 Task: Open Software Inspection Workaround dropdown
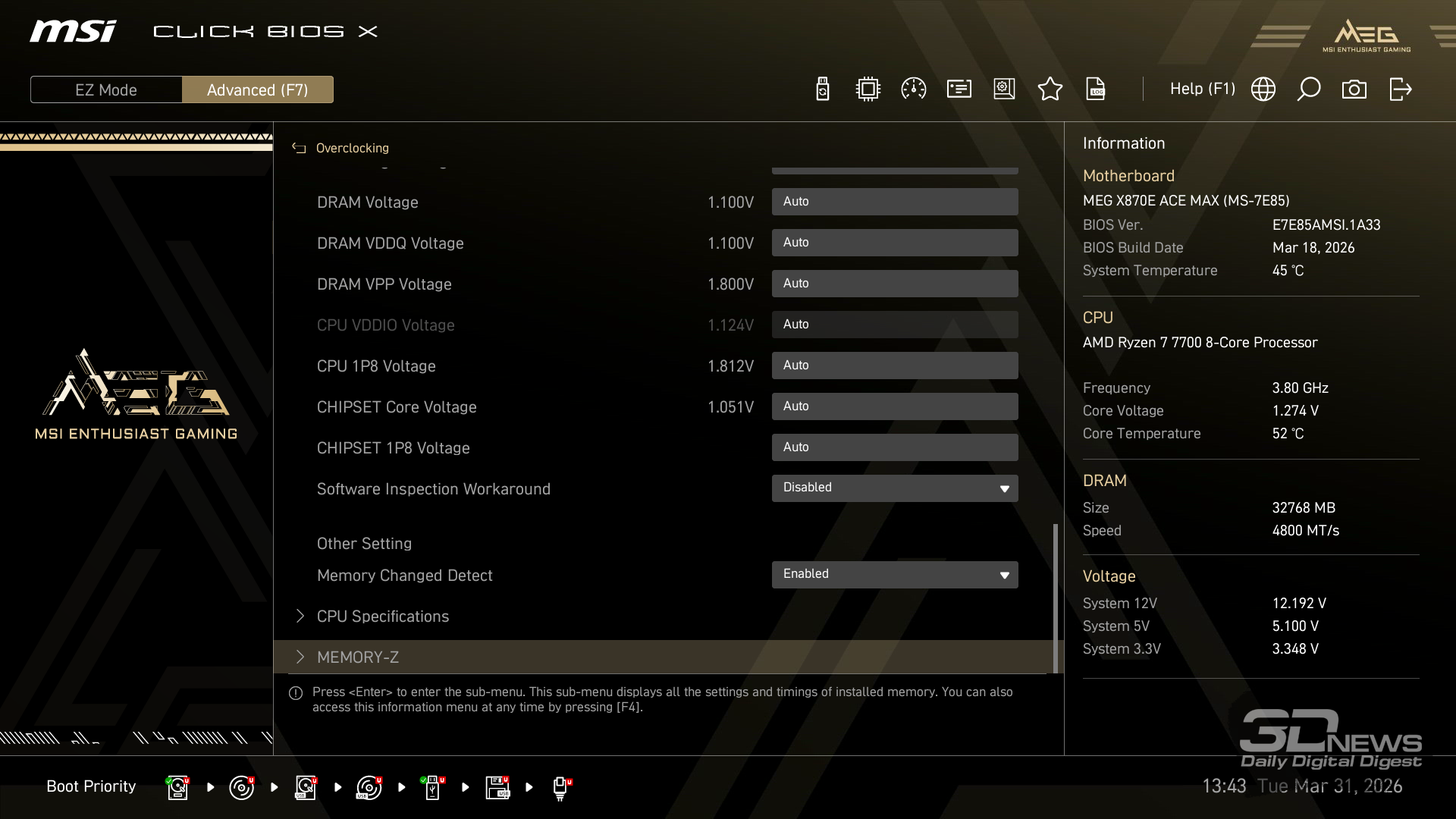click(x=894, y=488)
